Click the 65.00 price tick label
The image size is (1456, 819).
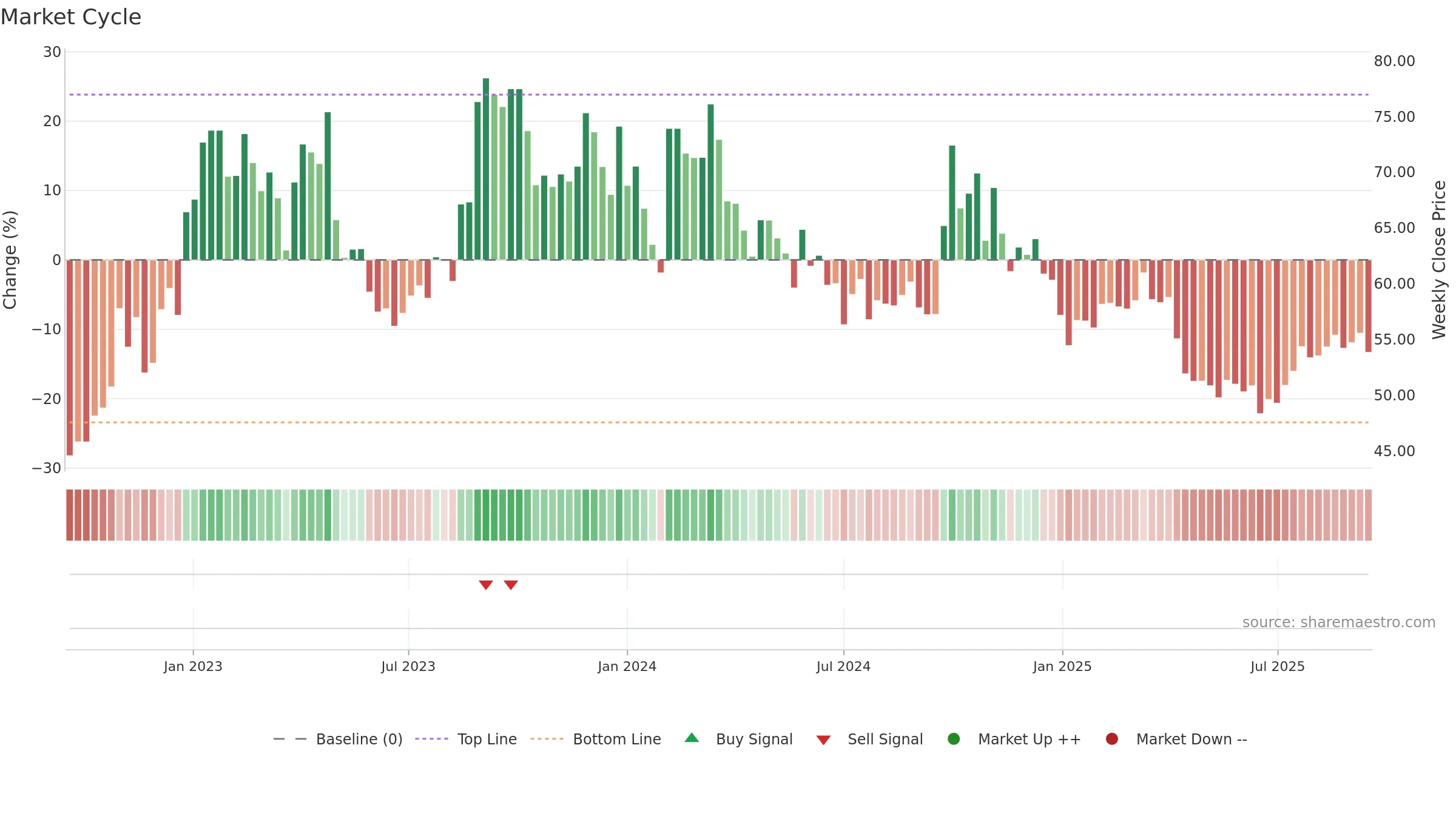point(1394,227)
